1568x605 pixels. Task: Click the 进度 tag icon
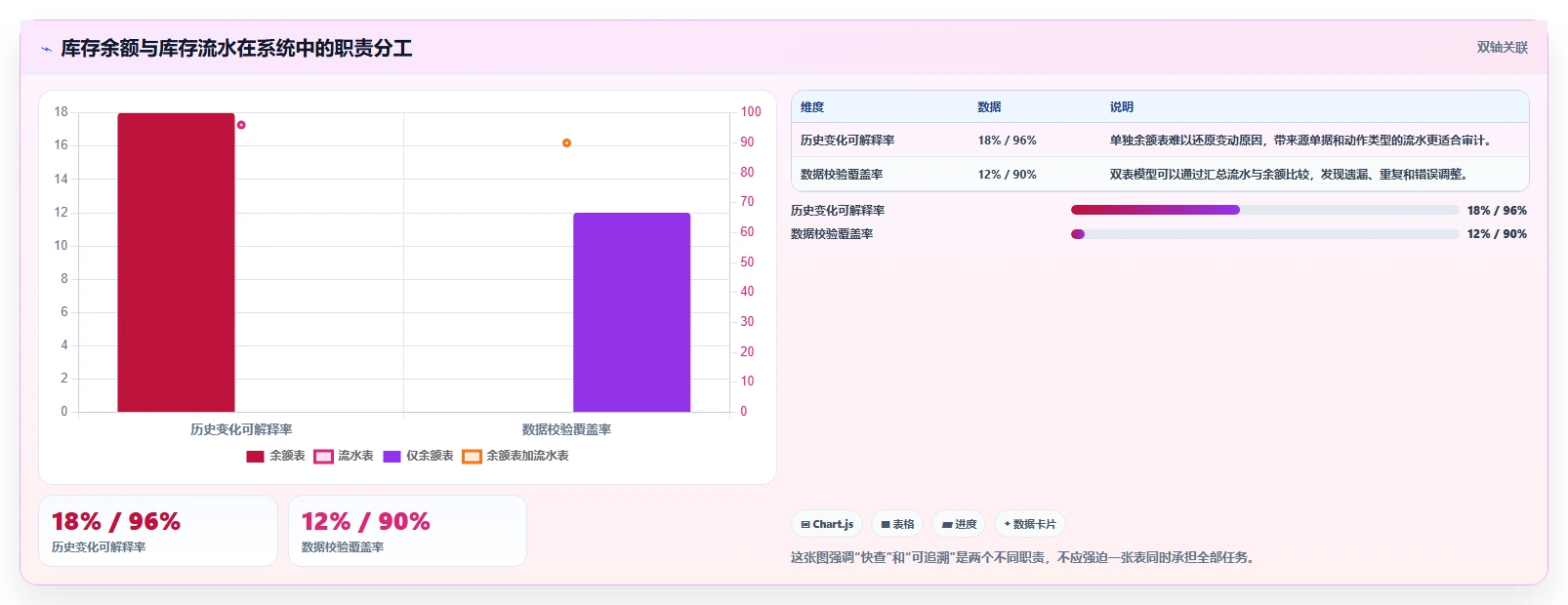point(946,525)
